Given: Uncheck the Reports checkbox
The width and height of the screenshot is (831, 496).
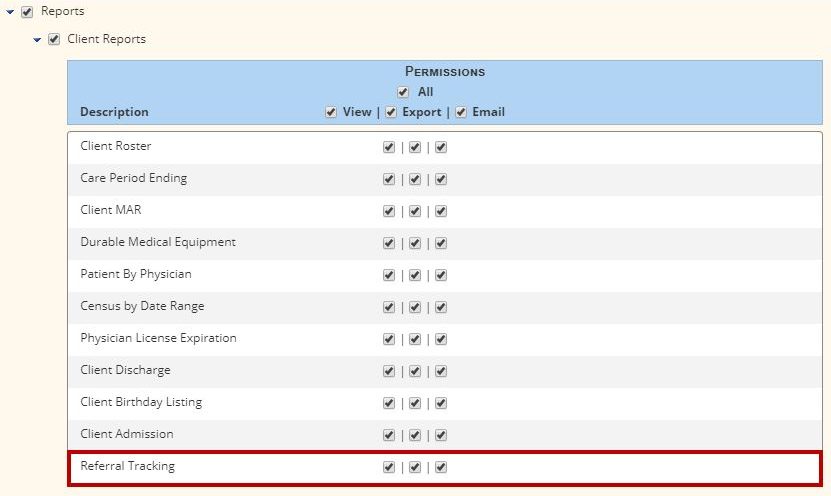Looking at the screenshot, I should pos(27,12).
